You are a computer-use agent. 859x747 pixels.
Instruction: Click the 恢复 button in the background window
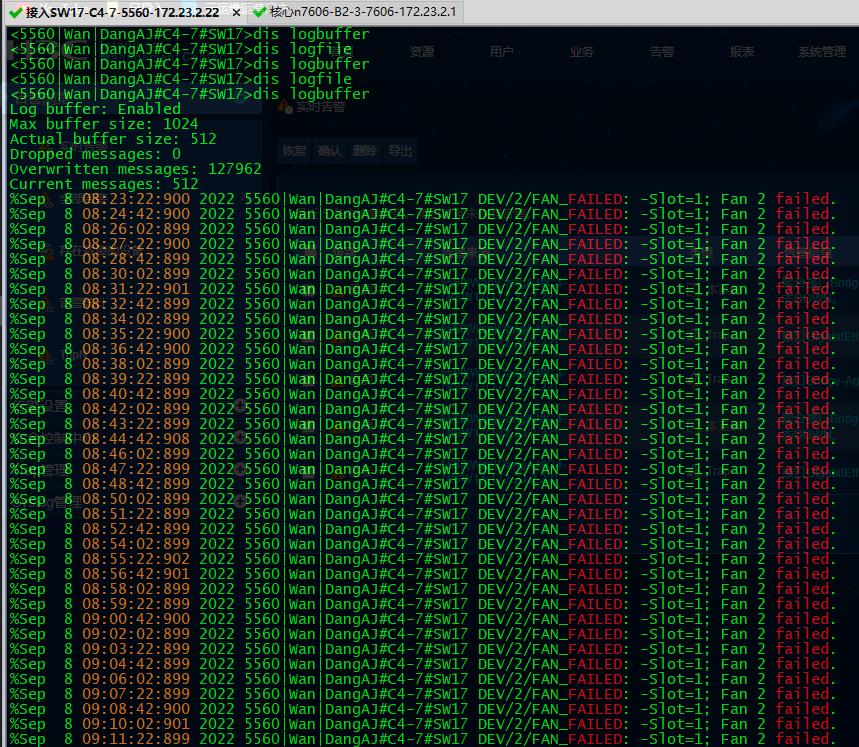tap(294, 151)
